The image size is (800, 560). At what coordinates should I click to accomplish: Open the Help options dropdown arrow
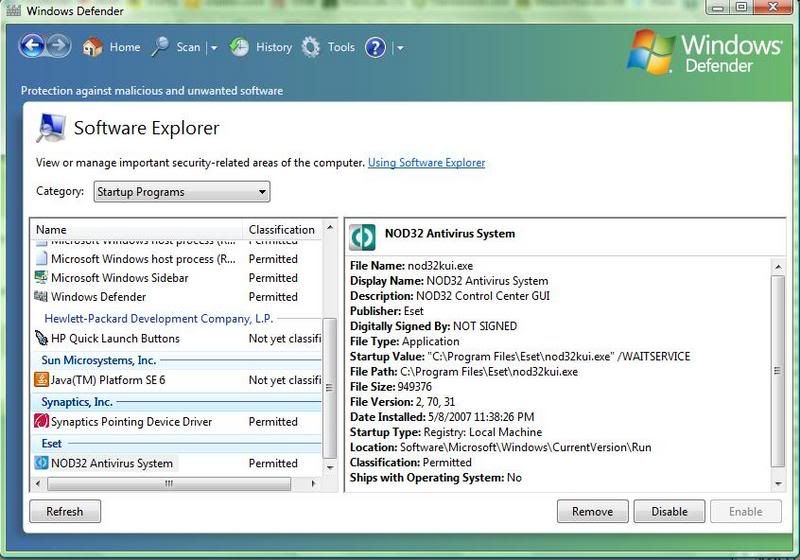(x=401, y=48)
